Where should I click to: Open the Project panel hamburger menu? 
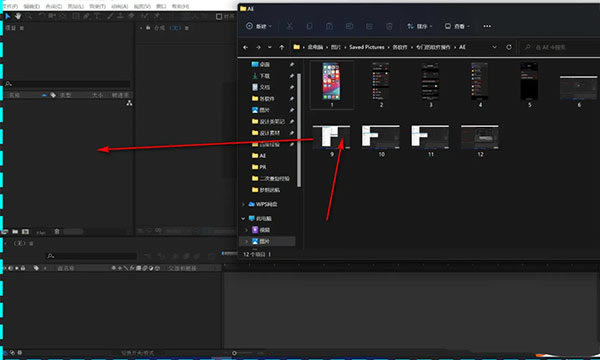click(22, 28)
